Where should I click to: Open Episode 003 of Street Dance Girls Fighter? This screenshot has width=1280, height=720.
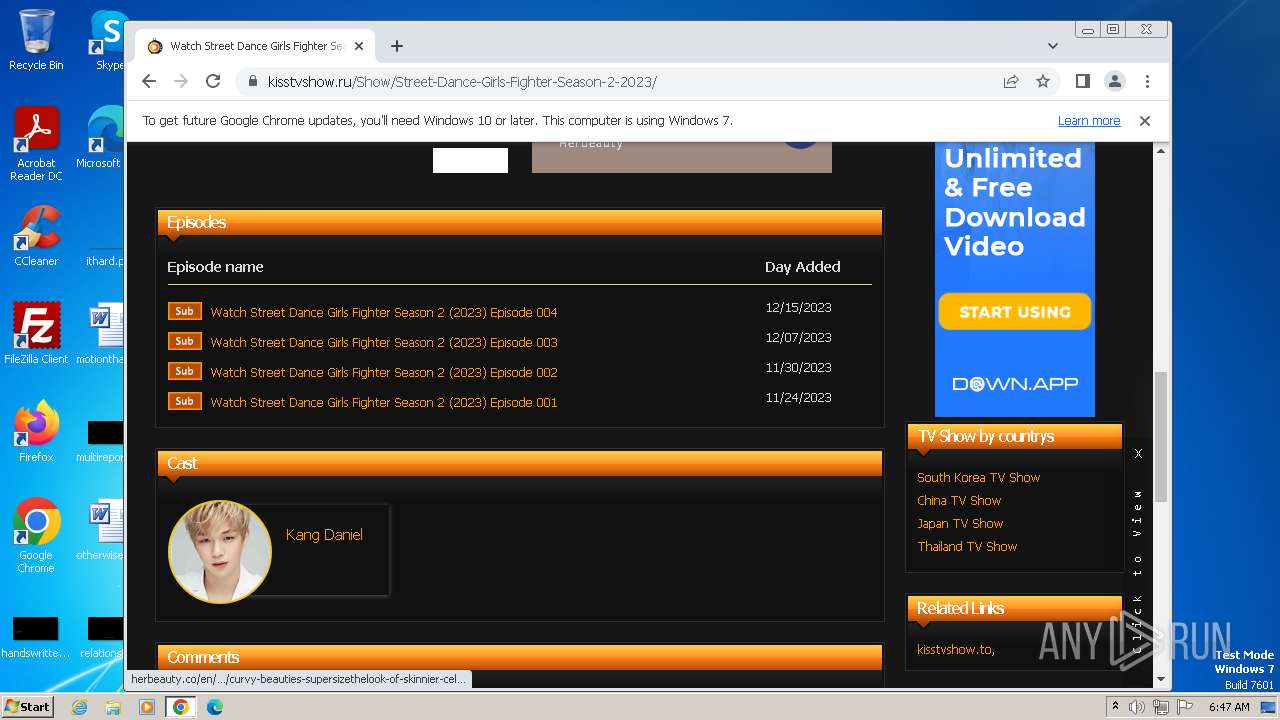(x=384, y=342)
